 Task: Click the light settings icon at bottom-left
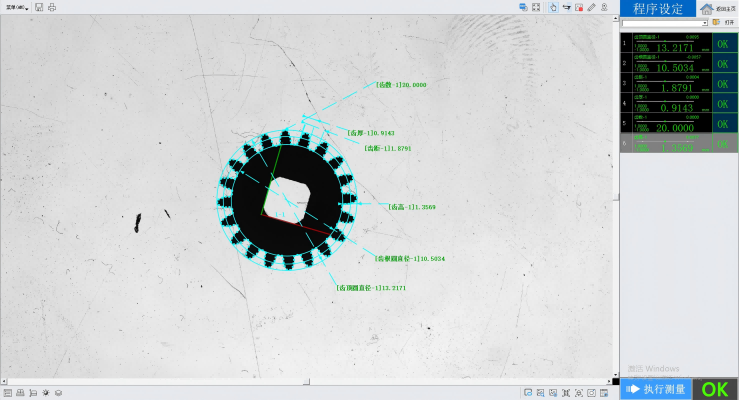[45, 392]
